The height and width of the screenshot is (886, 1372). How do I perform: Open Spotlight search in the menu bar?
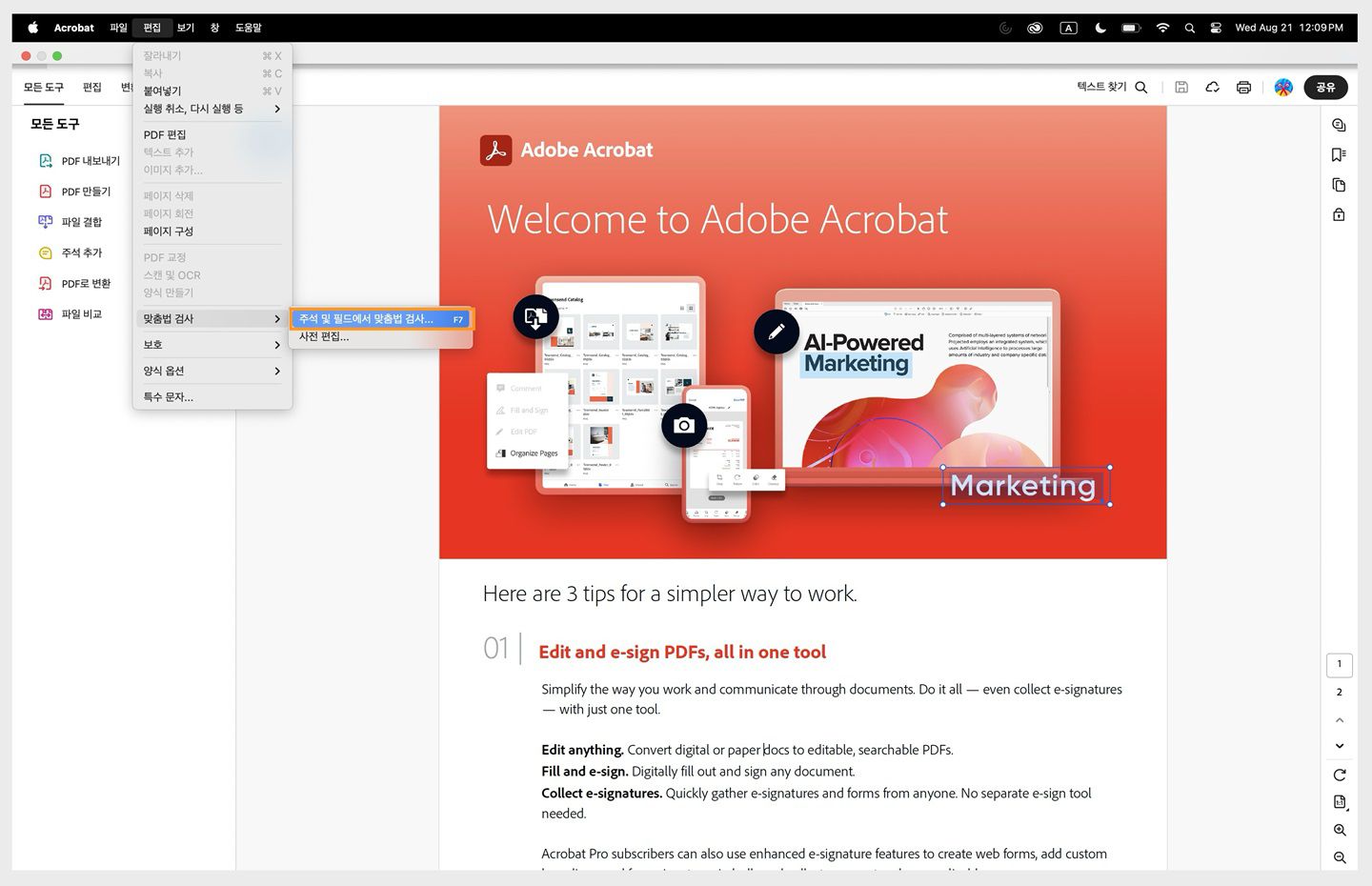coord(1189,28)
